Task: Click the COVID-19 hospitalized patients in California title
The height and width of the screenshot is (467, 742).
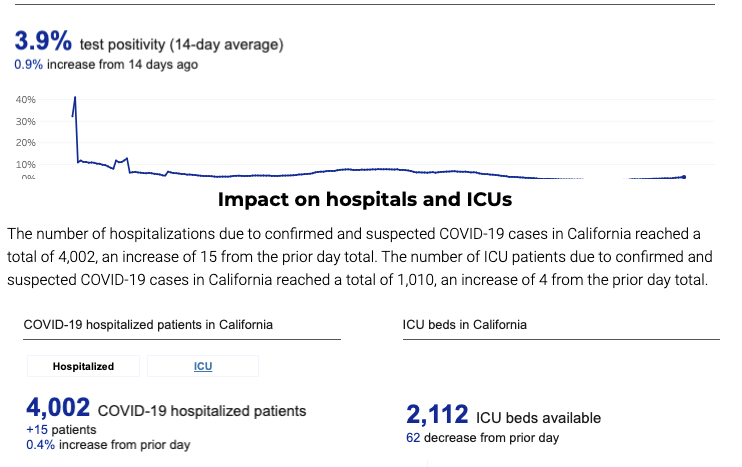Action: click(x=148, y=325)
